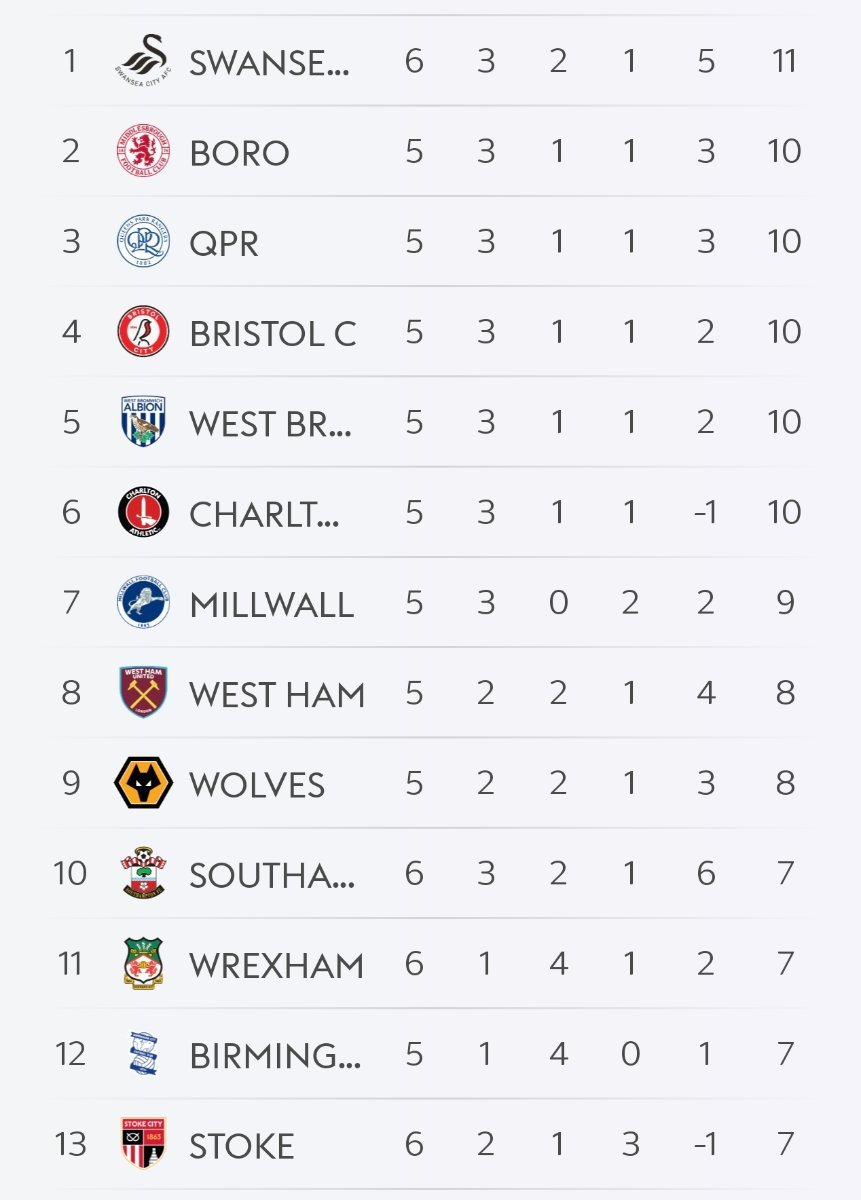The height and width of the screenshot is (1200, 861).
Task: Select the Wrexham club badge
Action: (143, 964)
